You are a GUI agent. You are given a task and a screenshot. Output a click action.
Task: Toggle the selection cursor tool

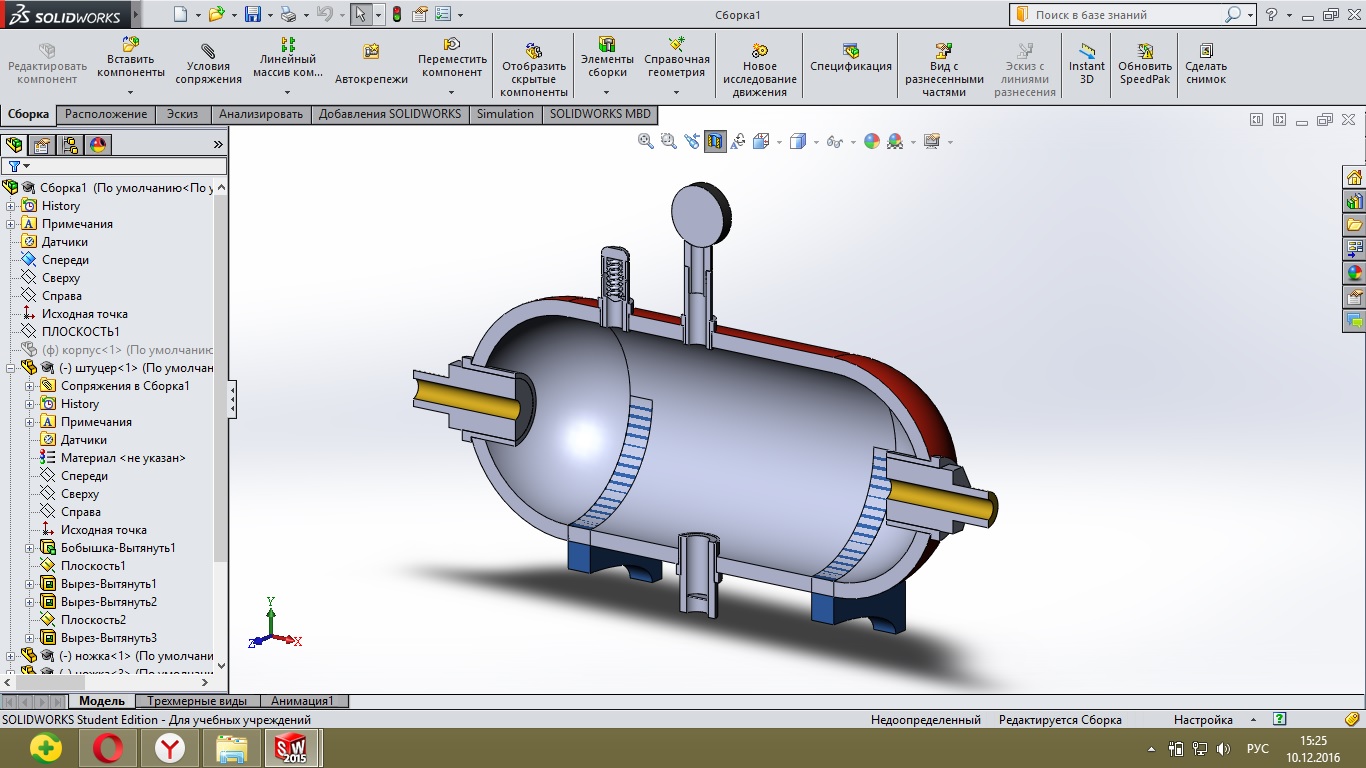coord(361,15)
